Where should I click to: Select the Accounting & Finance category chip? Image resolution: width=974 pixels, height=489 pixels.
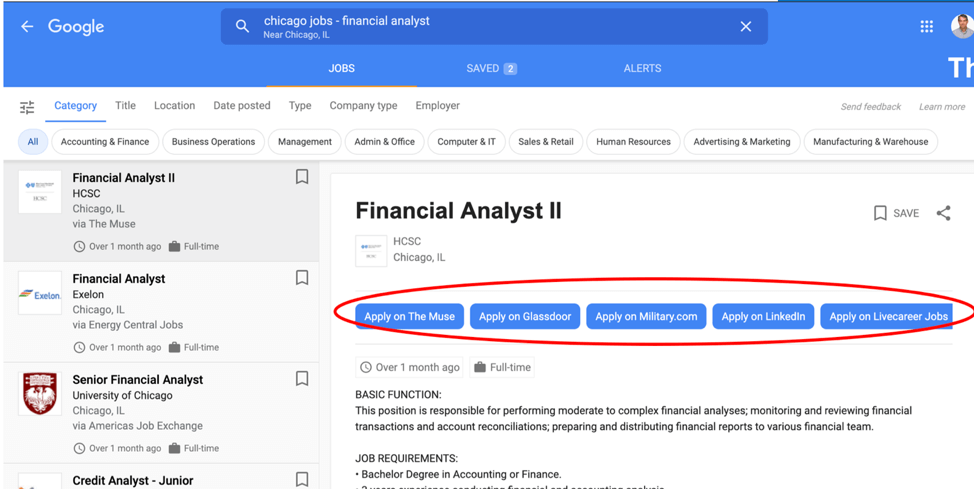(105, 142)
